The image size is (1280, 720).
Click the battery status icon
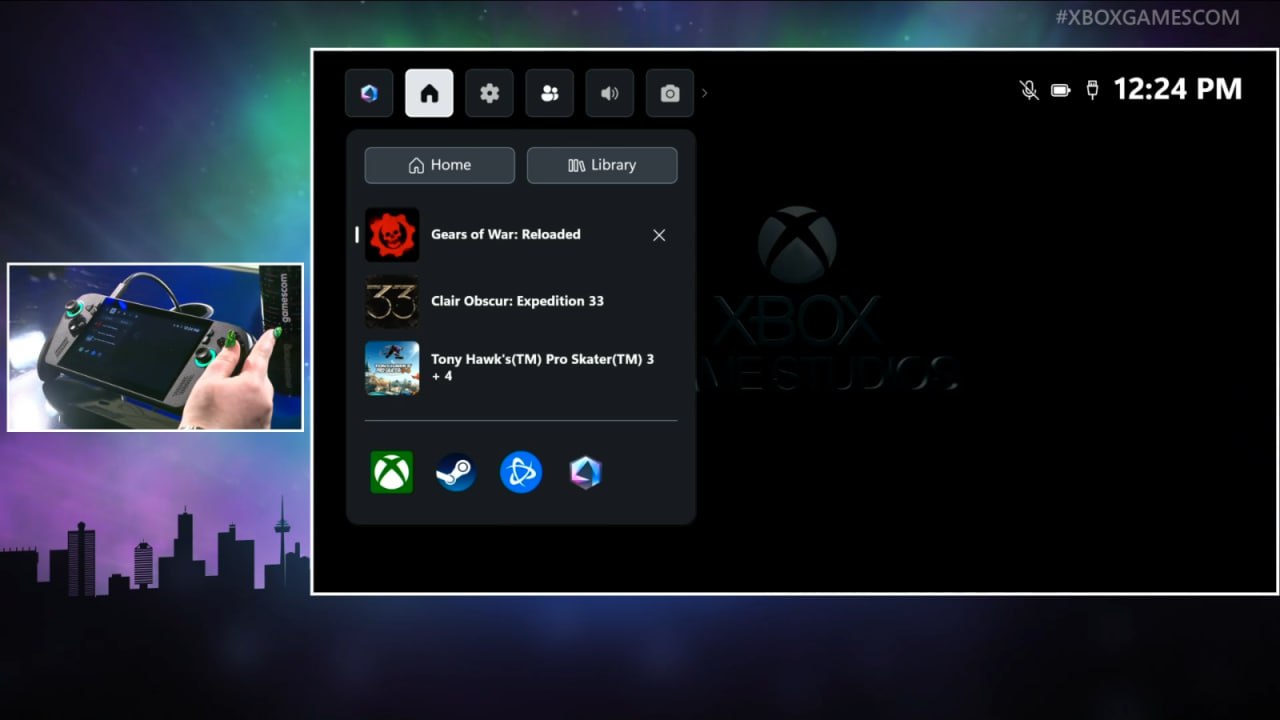[1061, 90]
